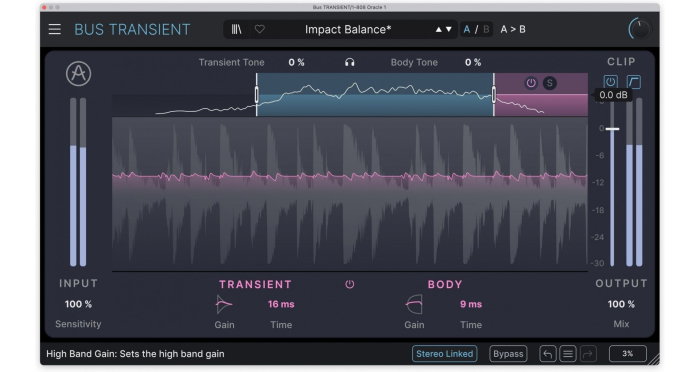Toggle the Clip power button
The height and width of the screenshot is (372, 700).
(610, 82)
